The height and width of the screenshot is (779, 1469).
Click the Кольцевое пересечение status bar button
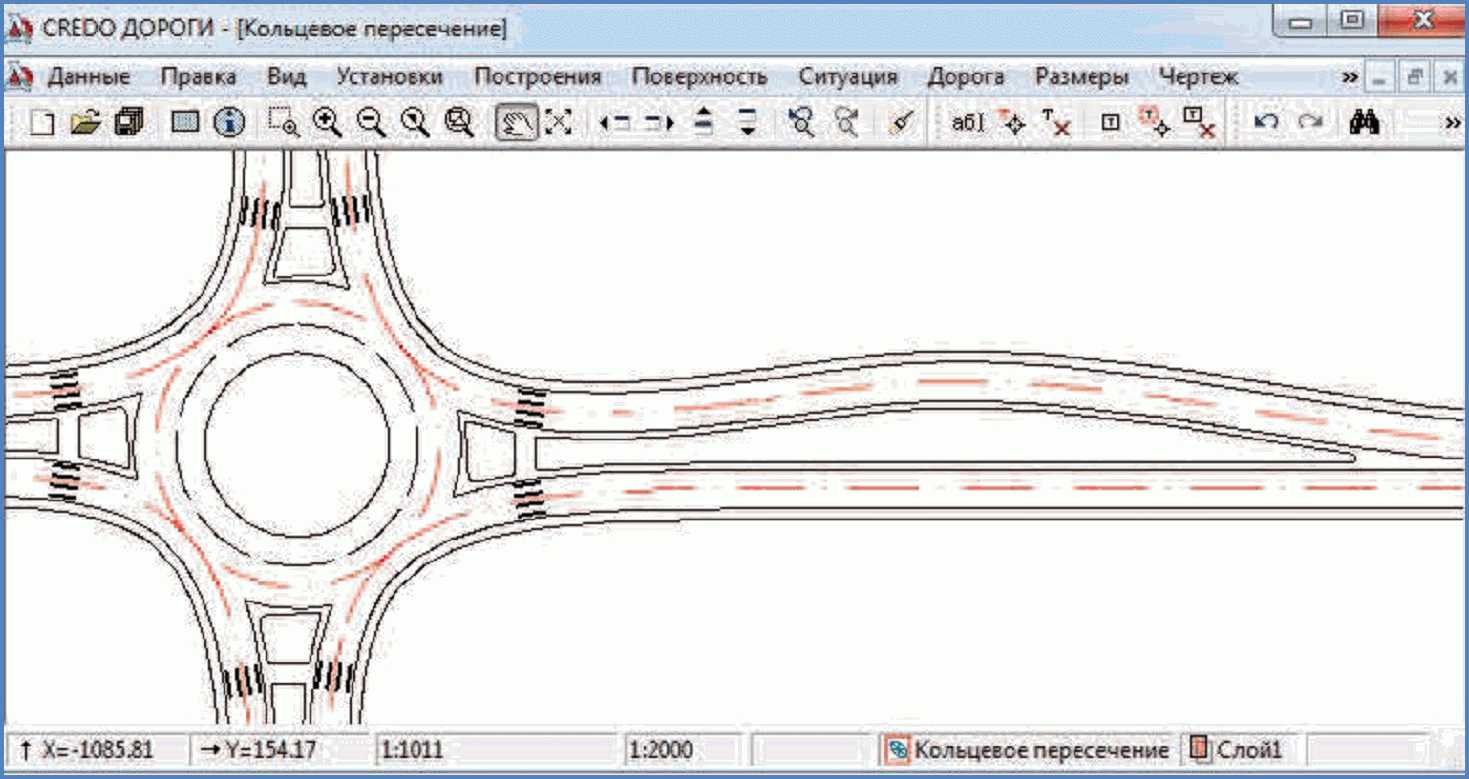(x=1028, y=750)
